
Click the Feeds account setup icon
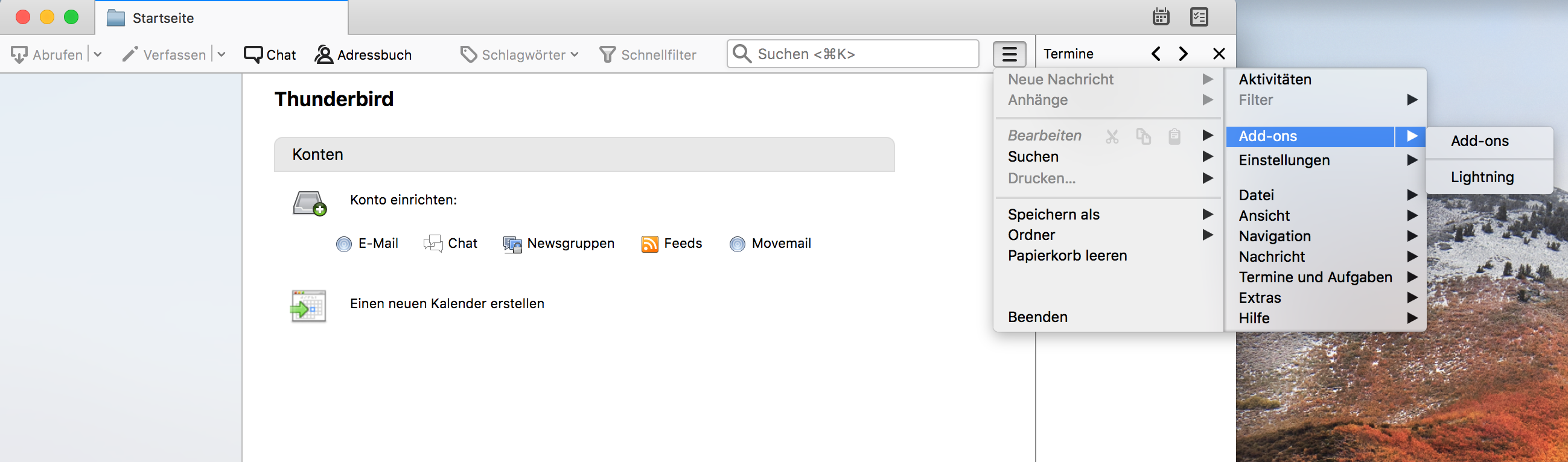tap(649, 244)
